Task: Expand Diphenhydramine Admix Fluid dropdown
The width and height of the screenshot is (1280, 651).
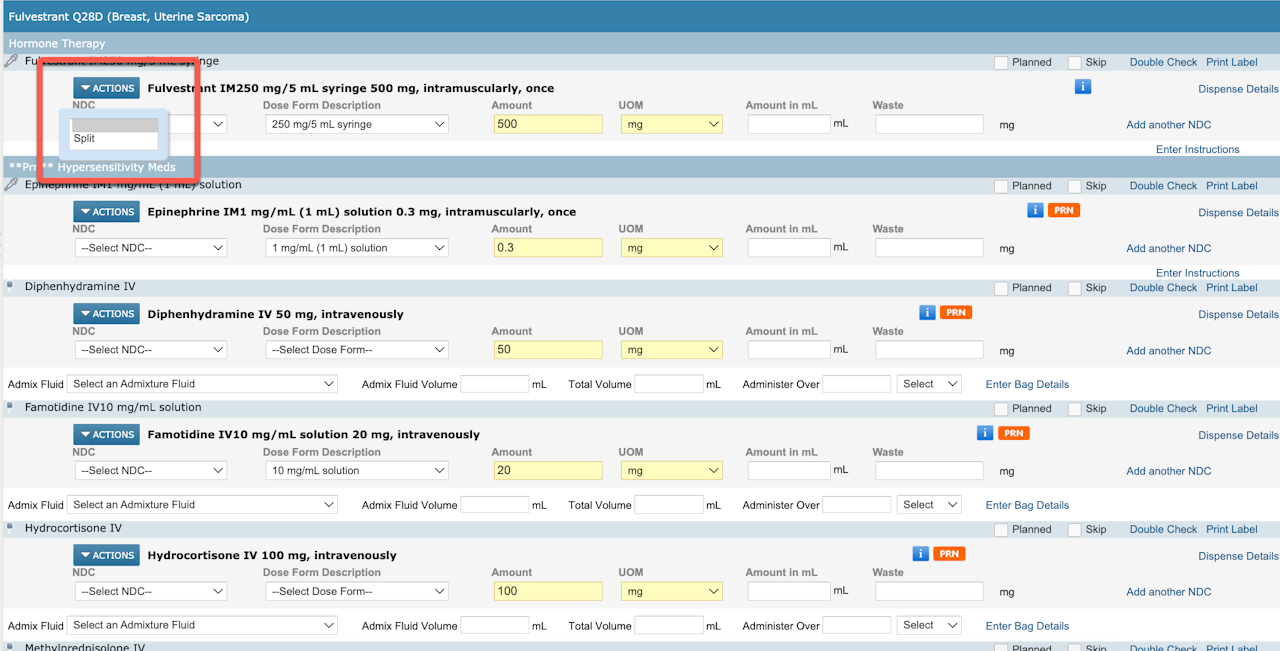Action: click(x=203, y=384)
